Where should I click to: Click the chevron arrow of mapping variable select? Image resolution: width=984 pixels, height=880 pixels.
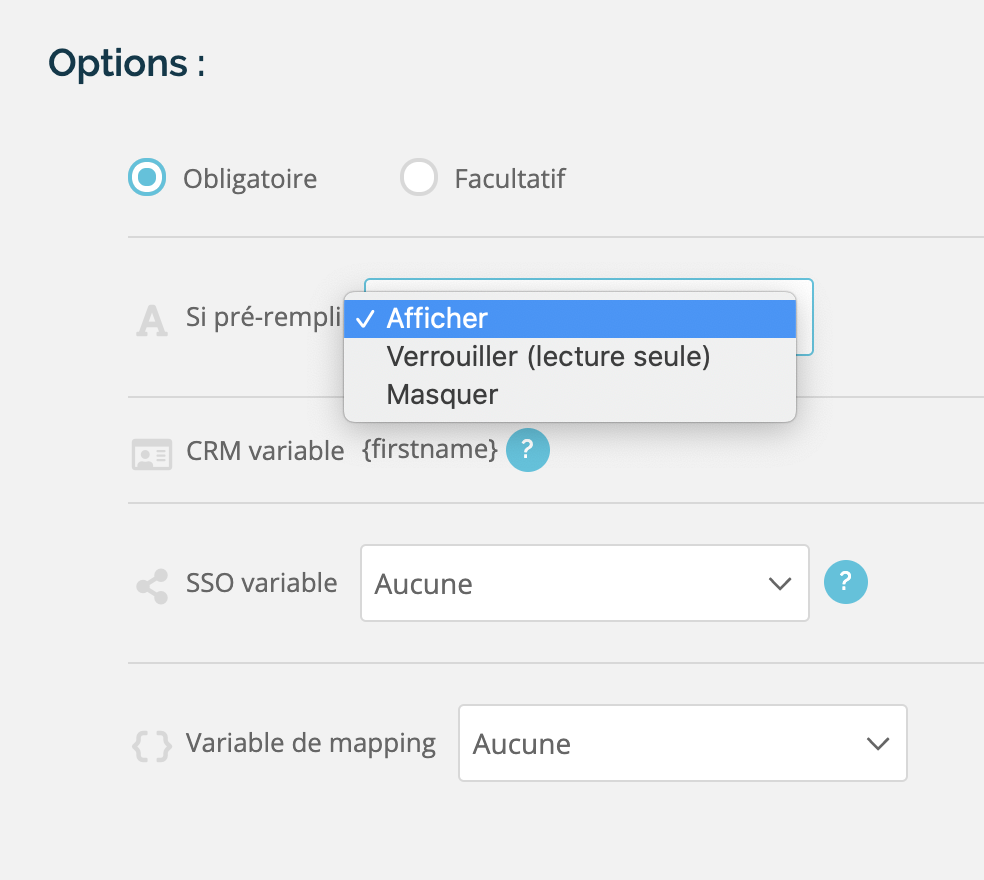(x=877, y=744)
